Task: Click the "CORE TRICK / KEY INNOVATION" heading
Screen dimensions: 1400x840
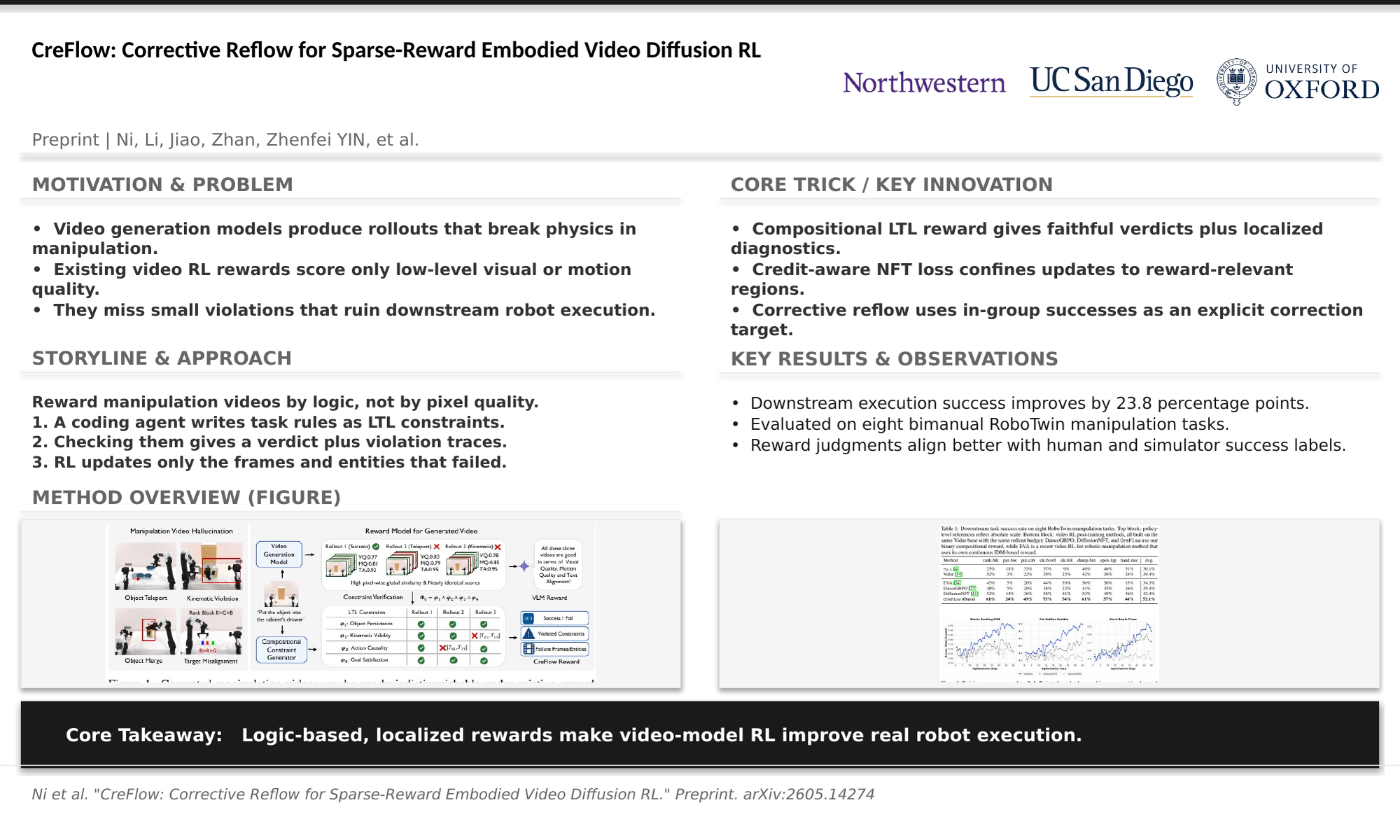Action: pos(892,185)
